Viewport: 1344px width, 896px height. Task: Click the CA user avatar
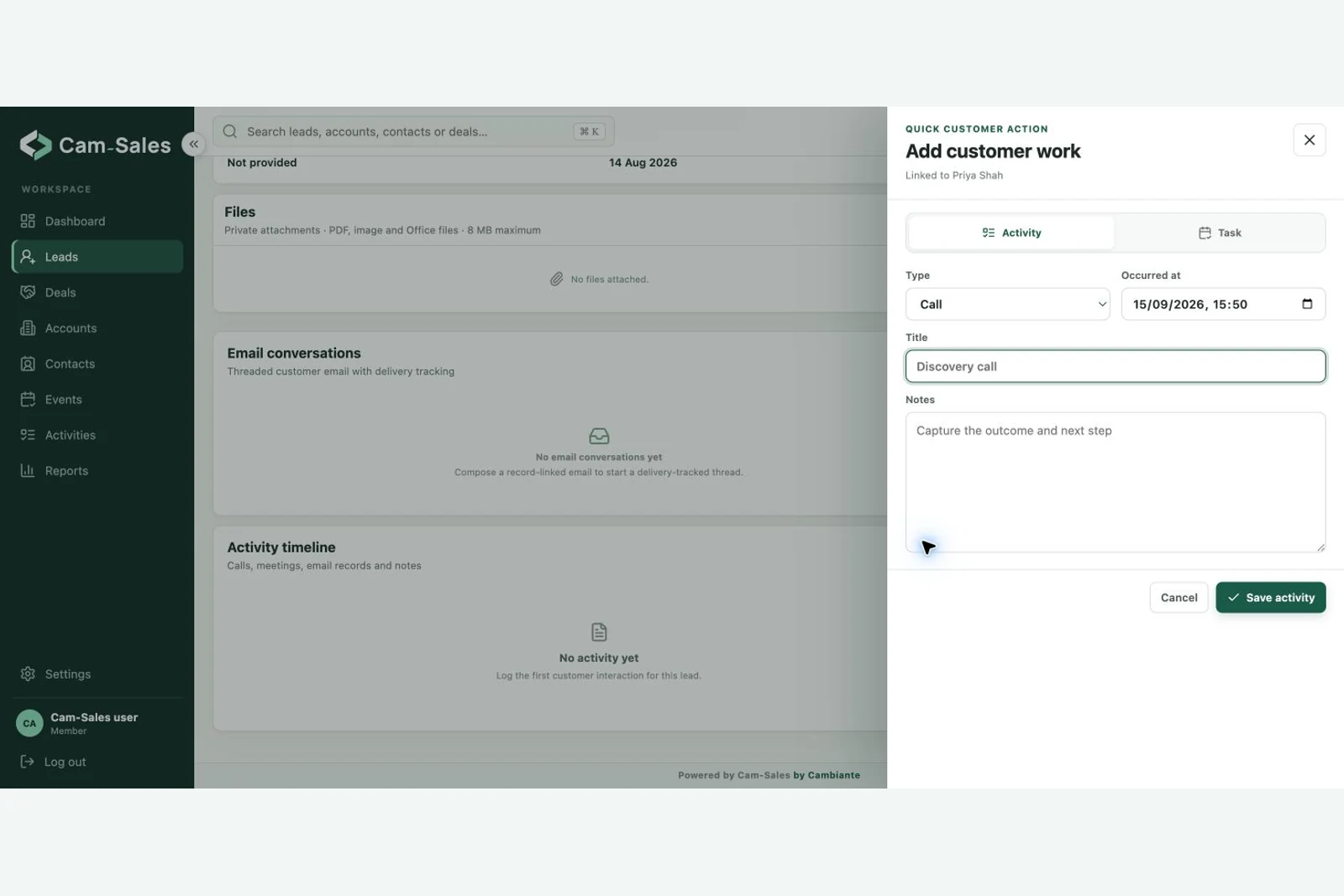(x=29, y=723)
